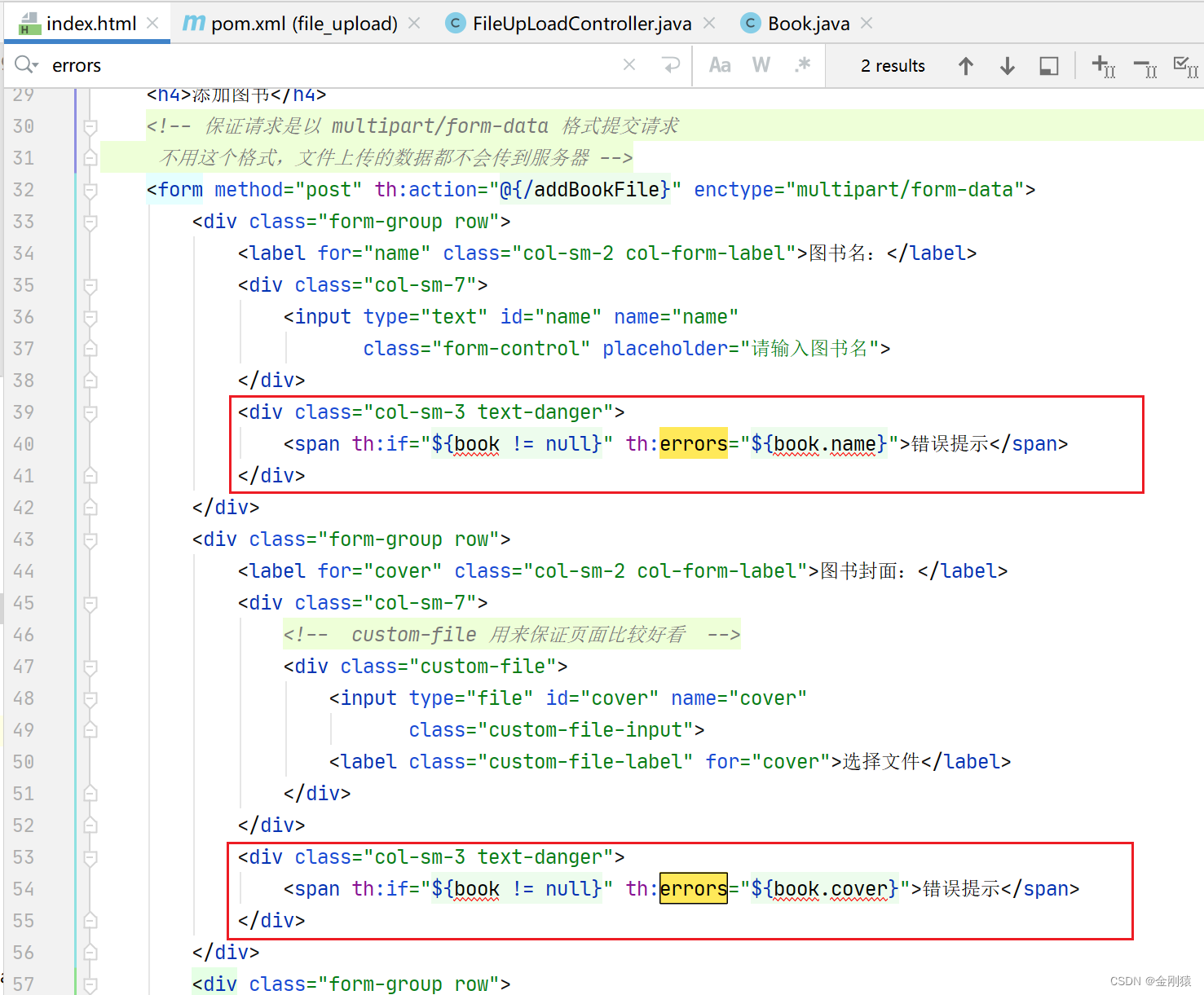The height and width of the screenshot is (995, 1204).
Task: Close the FileUpLoadController.java tab
Action: coord(709,24)
